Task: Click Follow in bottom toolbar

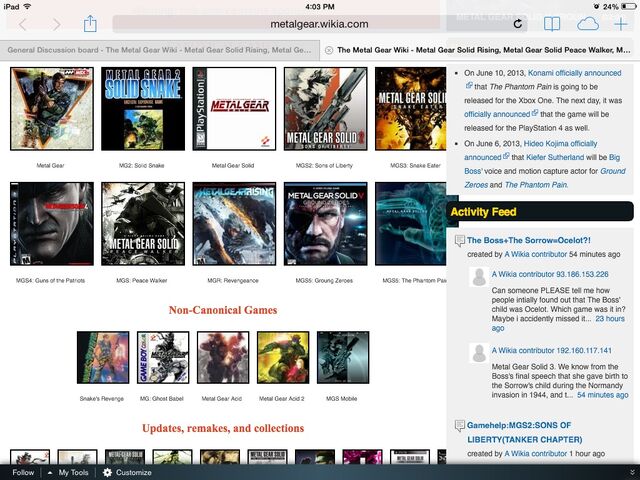Action: (x=23, y=472)
